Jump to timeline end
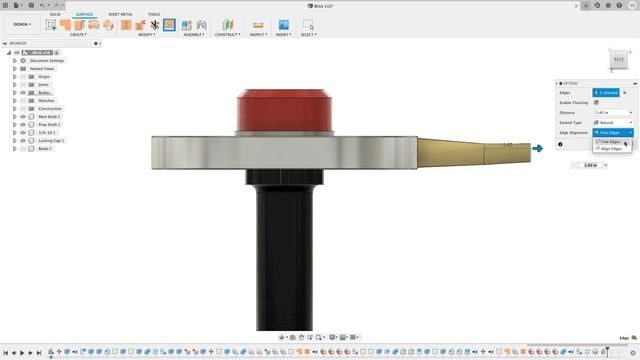Screen dimensions: 640x360 39,353
